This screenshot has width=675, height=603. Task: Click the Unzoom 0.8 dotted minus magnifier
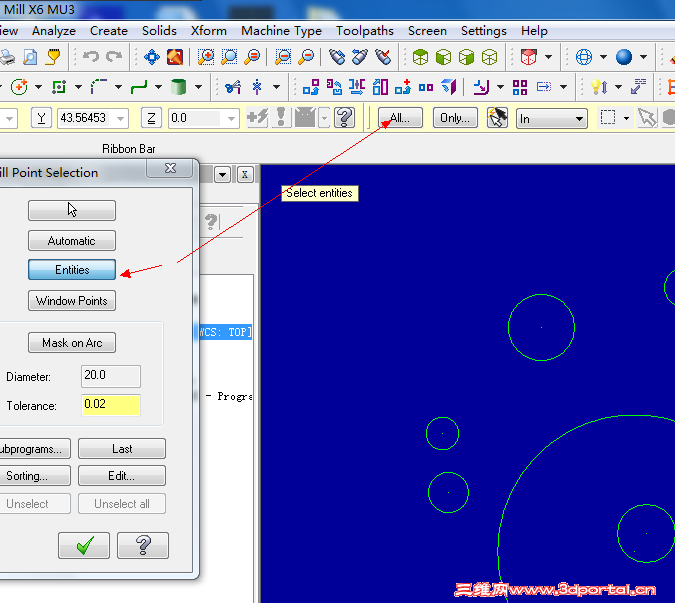283,57
